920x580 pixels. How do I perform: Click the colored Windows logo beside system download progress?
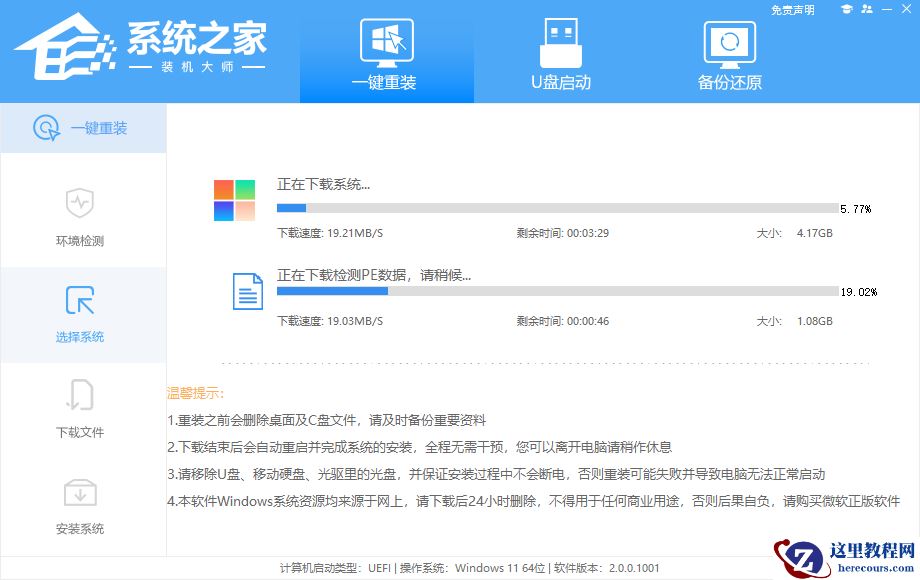[x=231, y=198]
